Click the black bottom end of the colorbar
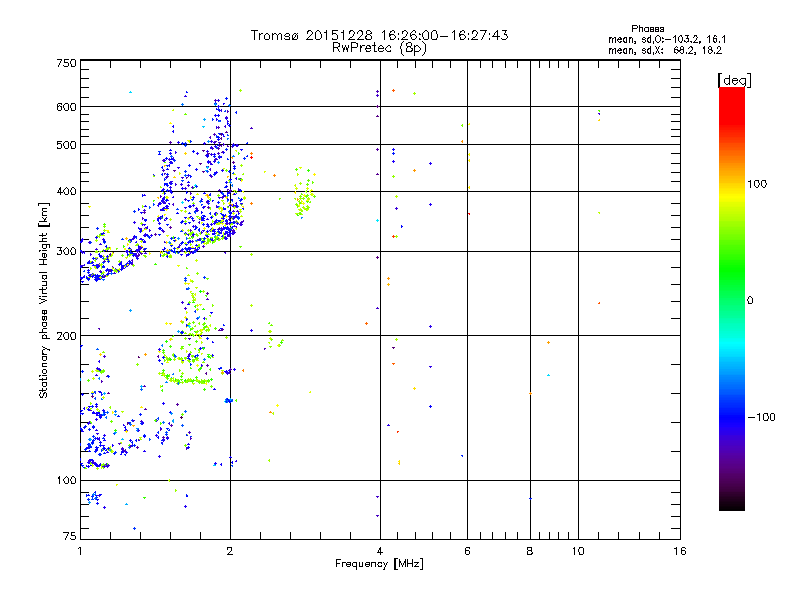 tap(732, 503)
